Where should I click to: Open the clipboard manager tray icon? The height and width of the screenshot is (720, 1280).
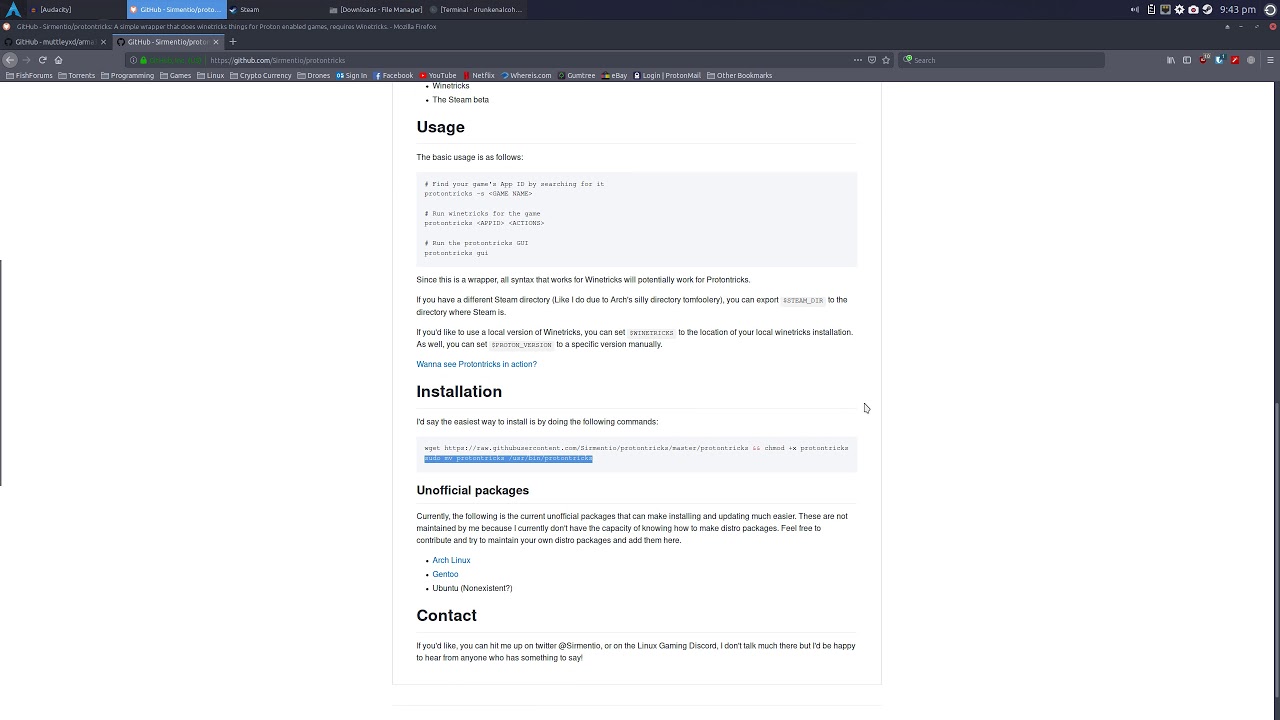point(1151,9)
